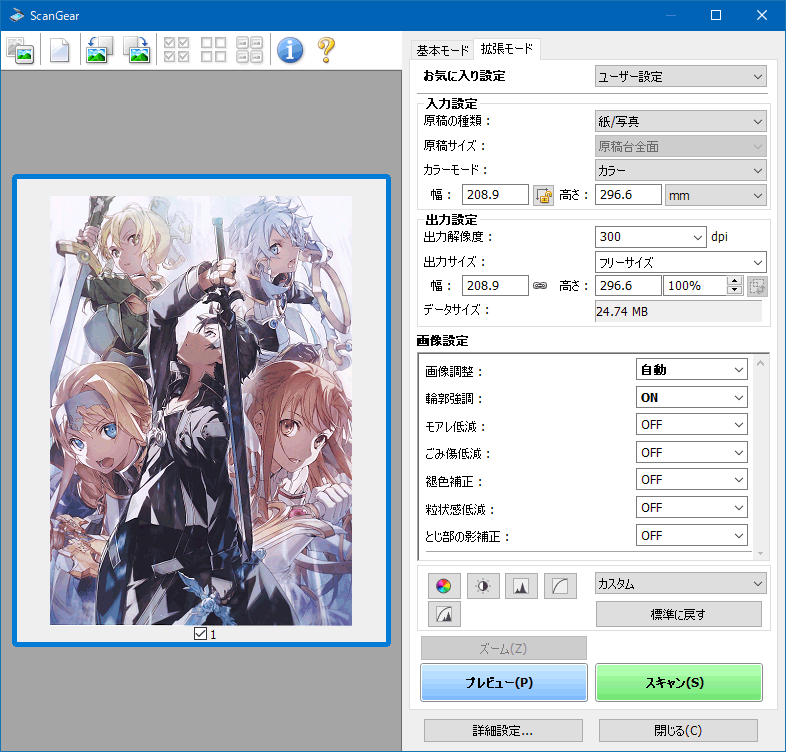
Task: Select the 拡張モード tab
Action: 506,49
